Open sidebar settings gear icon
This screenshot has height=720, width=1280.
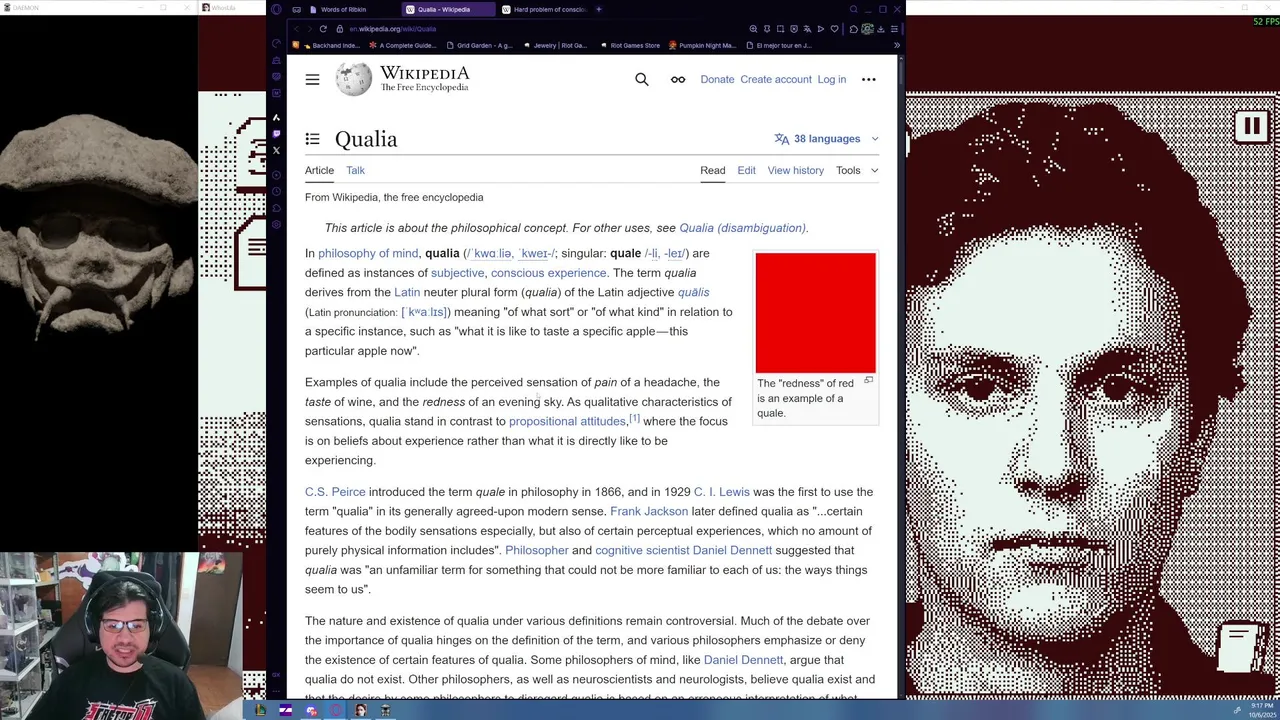tap(276, 224)
